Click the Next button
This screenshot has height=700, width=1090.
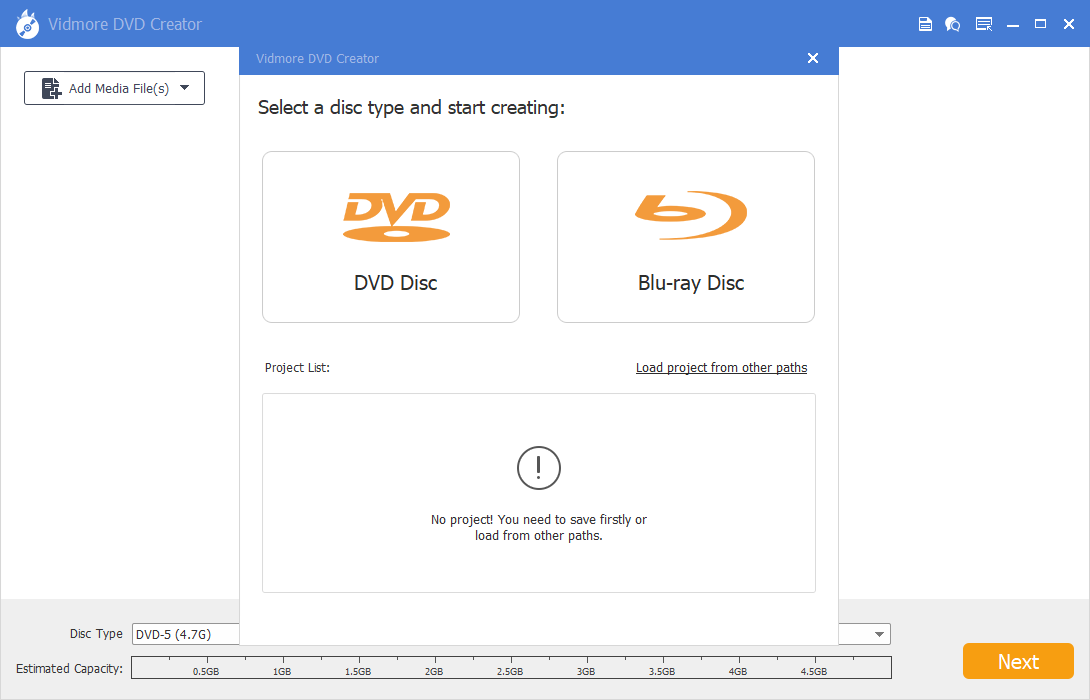tap(1018, 661)
